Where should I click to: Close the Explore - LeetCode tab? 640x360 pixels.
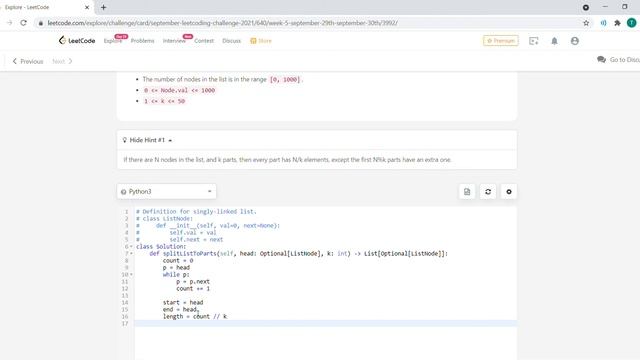[x=87, y=7]
